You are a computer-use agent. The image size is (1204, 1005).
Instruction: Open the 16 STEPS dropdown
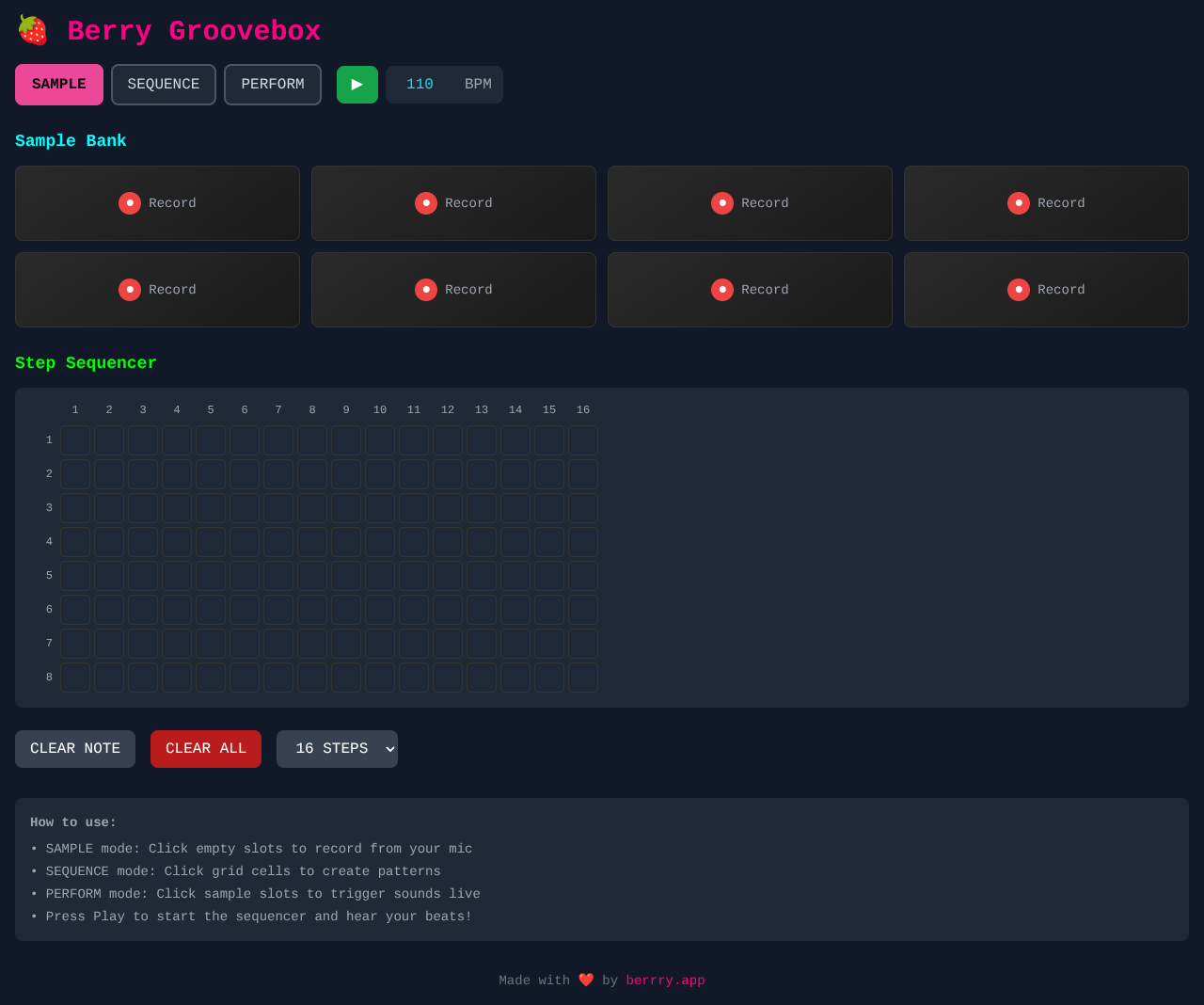coord(337,749)
